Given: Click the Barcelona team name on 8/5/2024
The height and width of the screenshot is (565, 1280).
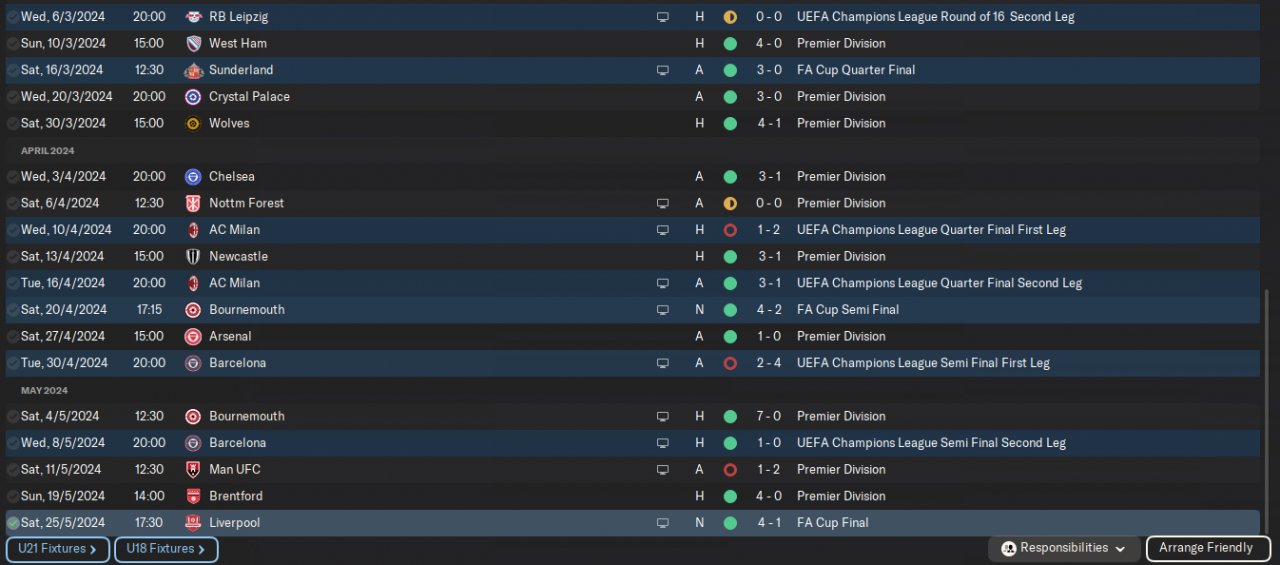Looking at the screenshot, I should (x=237, y=443).
